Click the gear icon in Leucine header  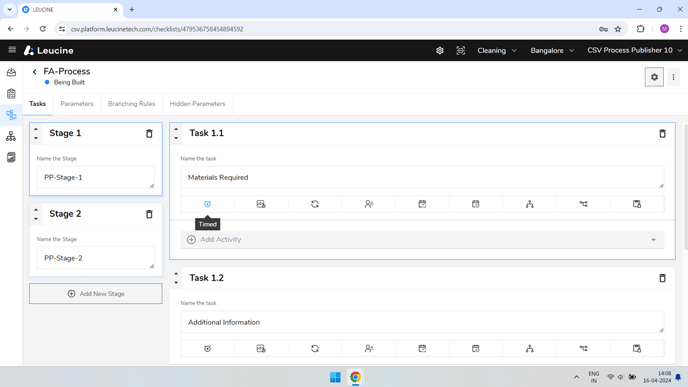point(440,50)
